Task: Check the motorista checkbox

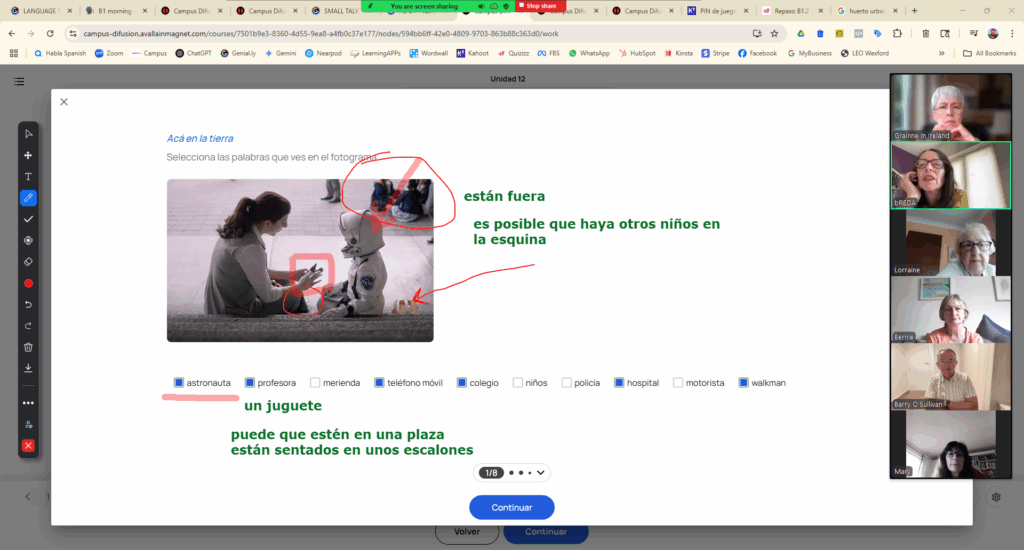Action: [x=678, y=383]
